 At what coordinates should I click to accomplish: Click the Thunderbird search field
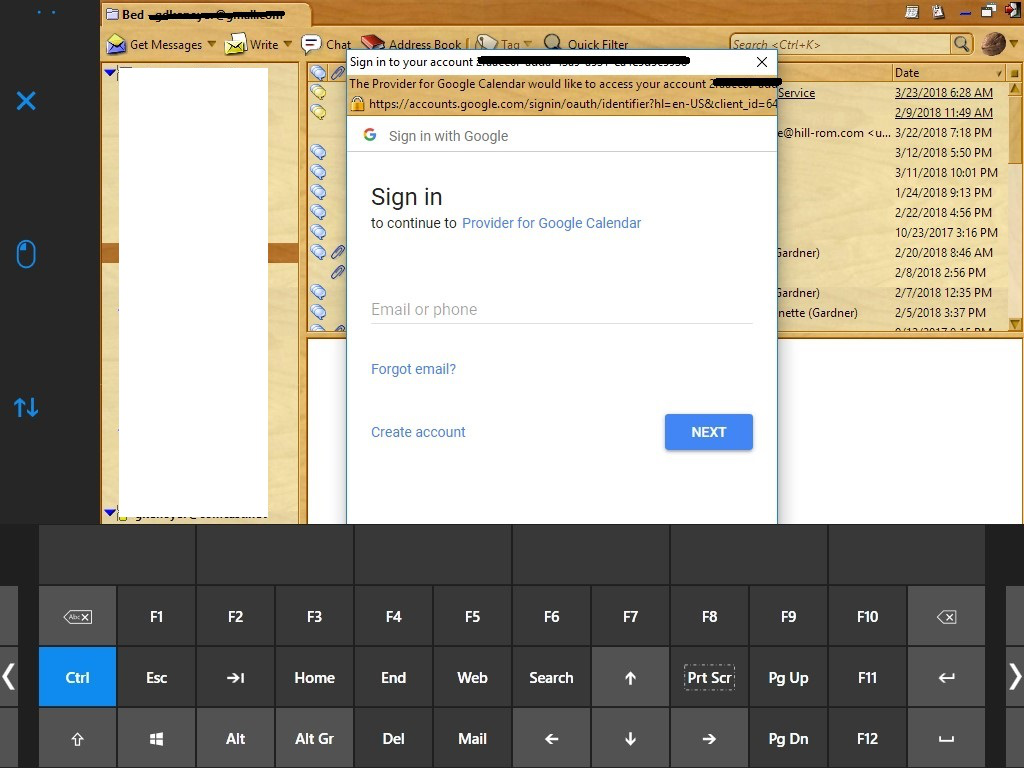tap(840, 44)
